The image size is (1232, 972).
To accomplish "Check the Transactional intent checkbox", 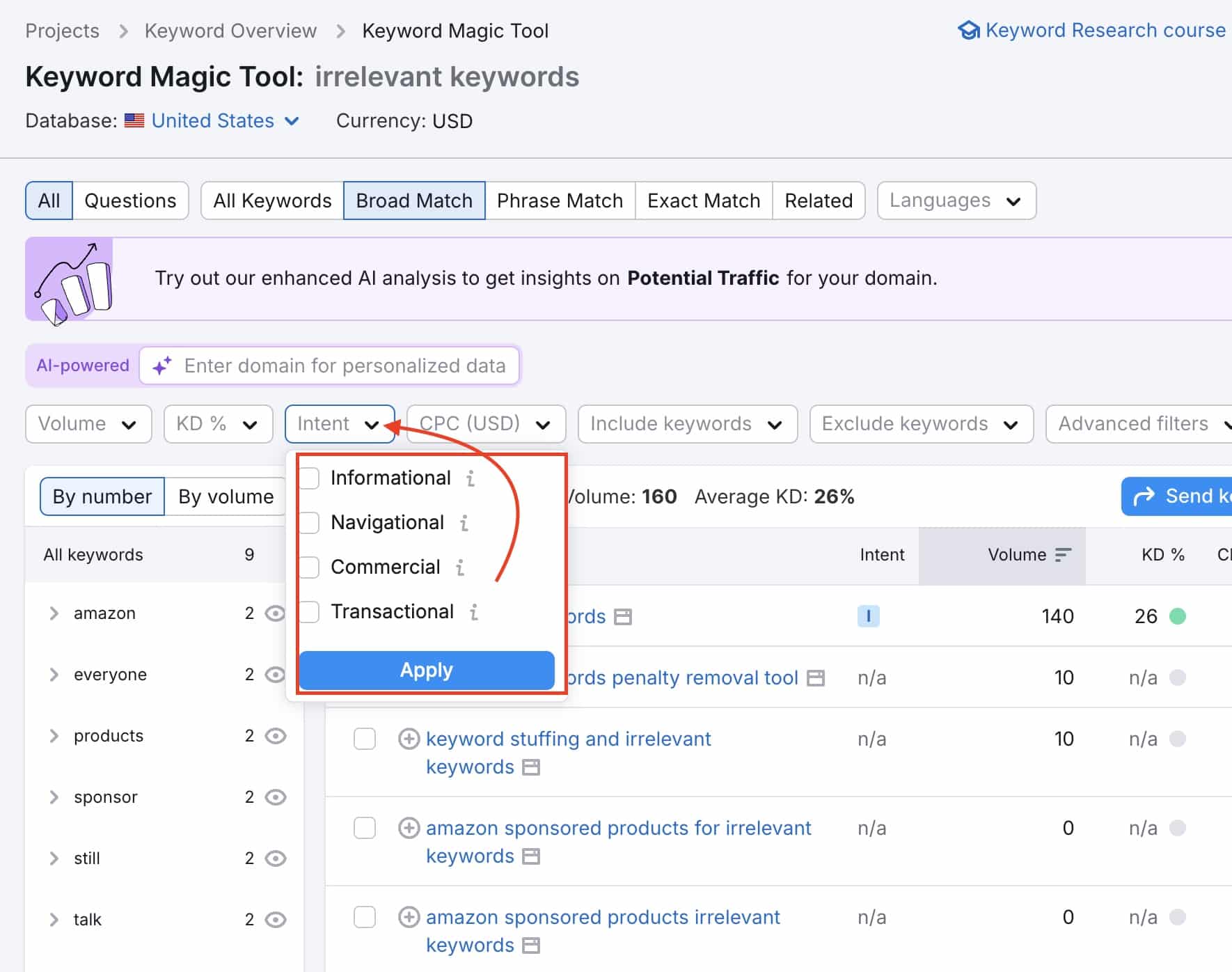I will coord(309,612).
